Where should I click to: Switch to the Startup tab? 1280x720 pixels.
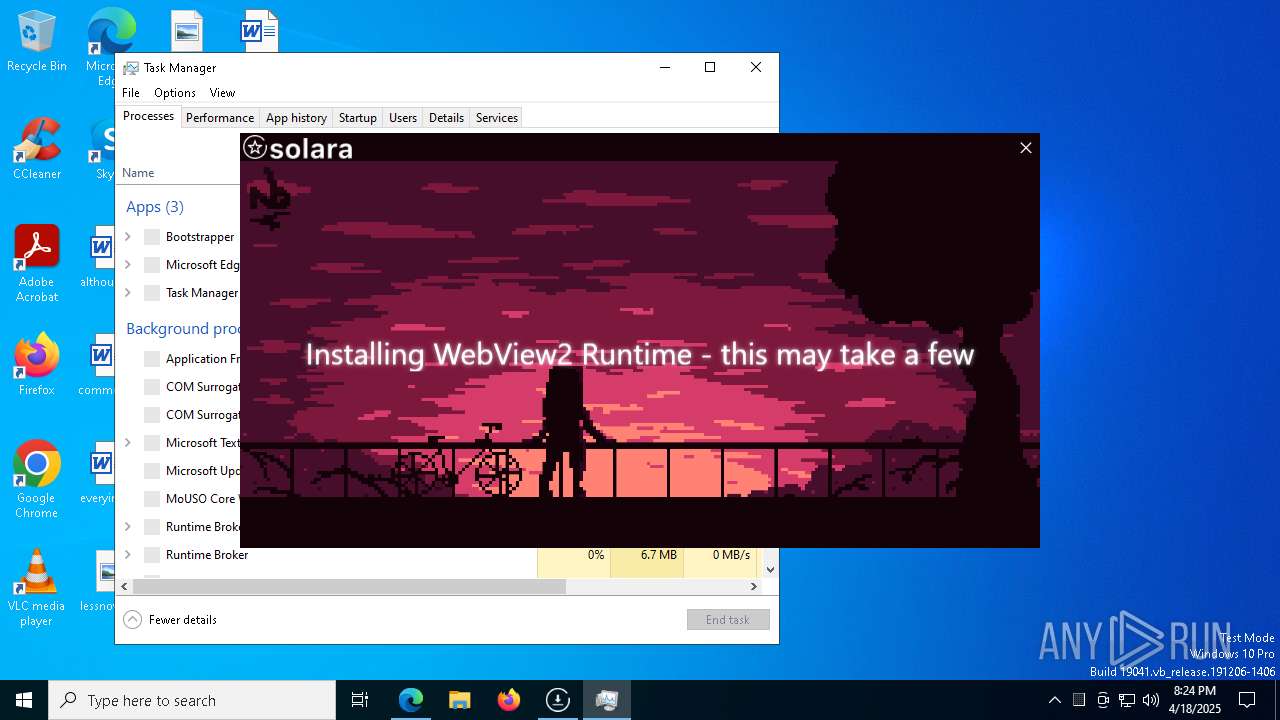click(357, 118)
